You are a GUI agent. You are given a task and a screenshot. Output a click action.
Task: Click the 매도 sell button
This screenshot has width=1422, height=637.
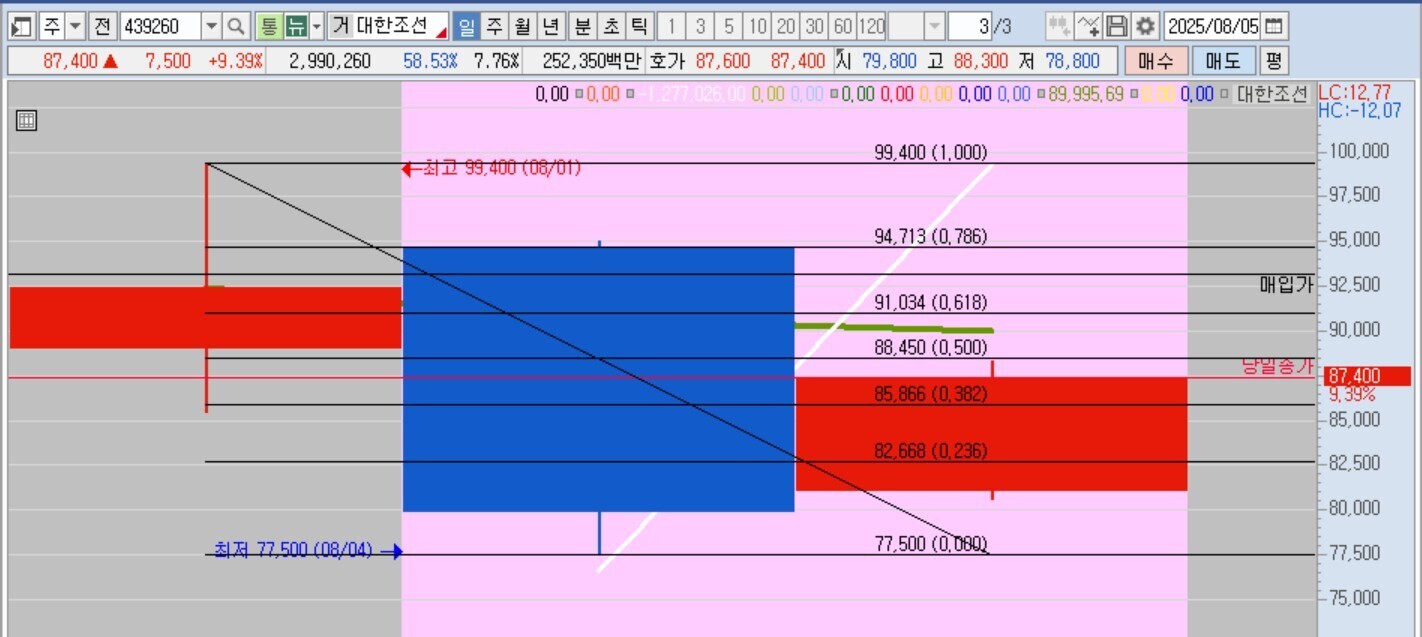click(x=1224, y=61)
